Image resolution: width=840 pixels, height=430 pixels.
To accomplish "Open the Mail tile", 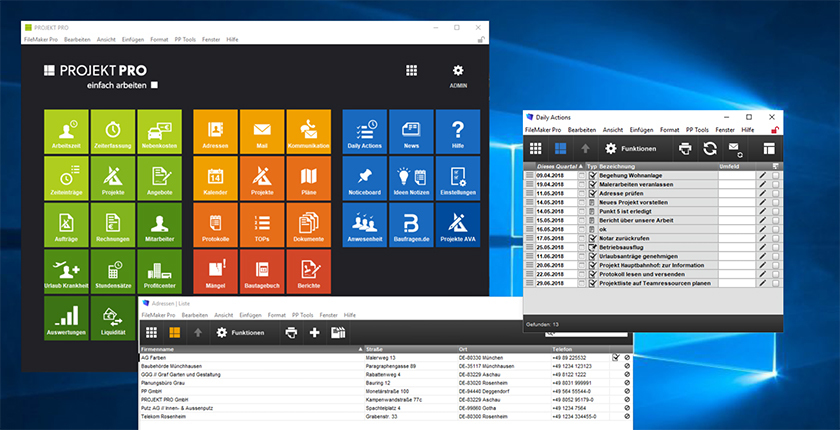I will (x=262, y=132).
